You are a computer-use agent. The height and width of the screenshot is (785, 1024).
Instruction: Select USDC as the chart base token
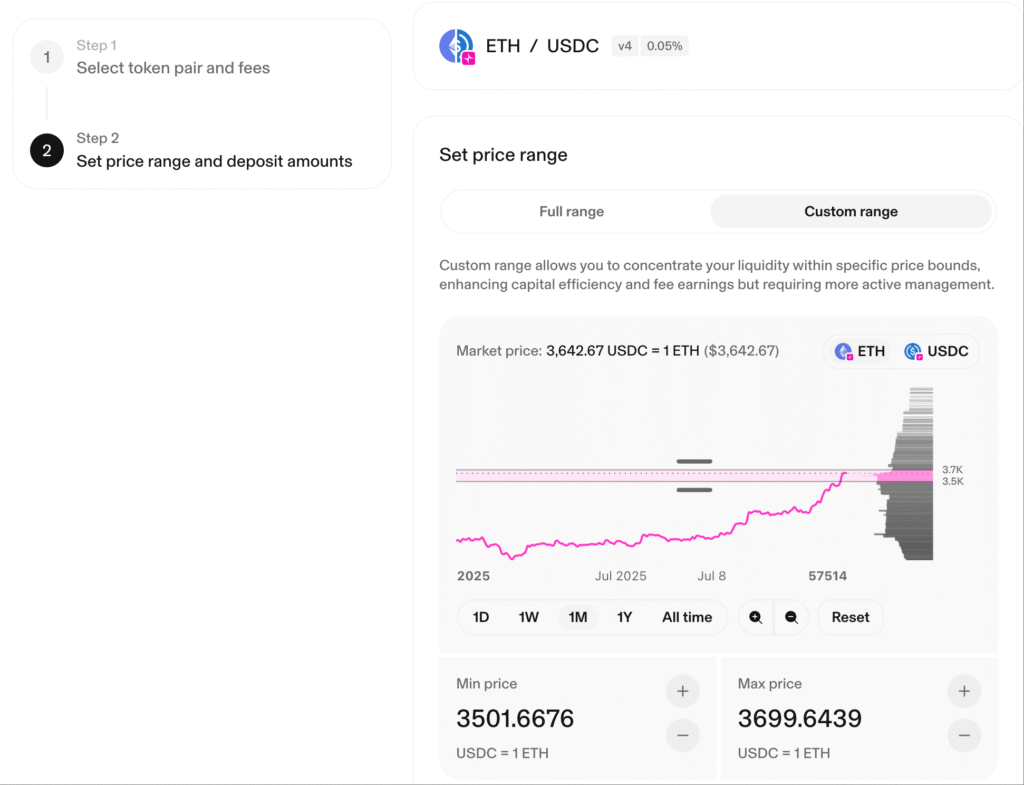pos(936,351)
